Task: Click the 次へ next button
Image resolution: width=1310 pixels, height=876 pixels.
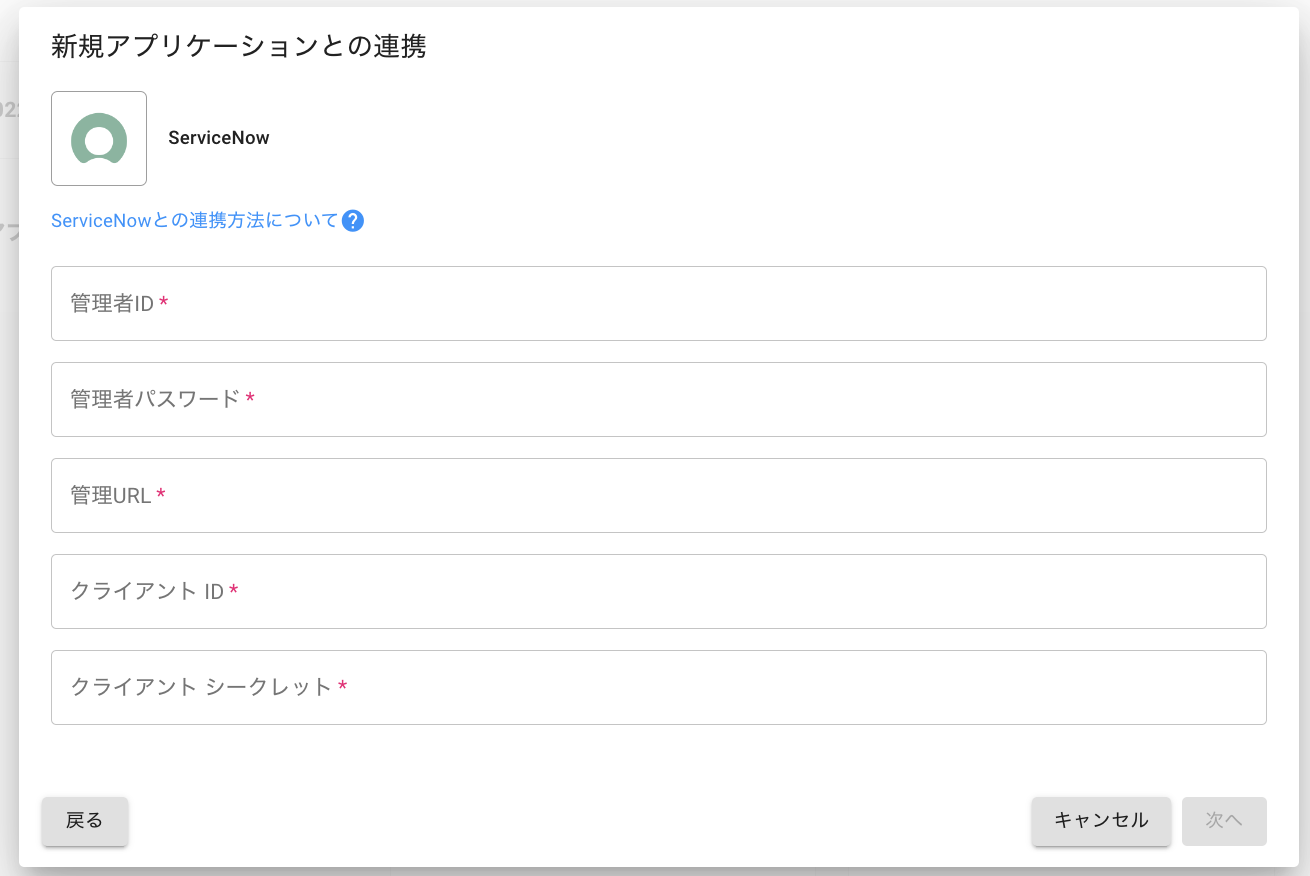Action: point(1224,821)
